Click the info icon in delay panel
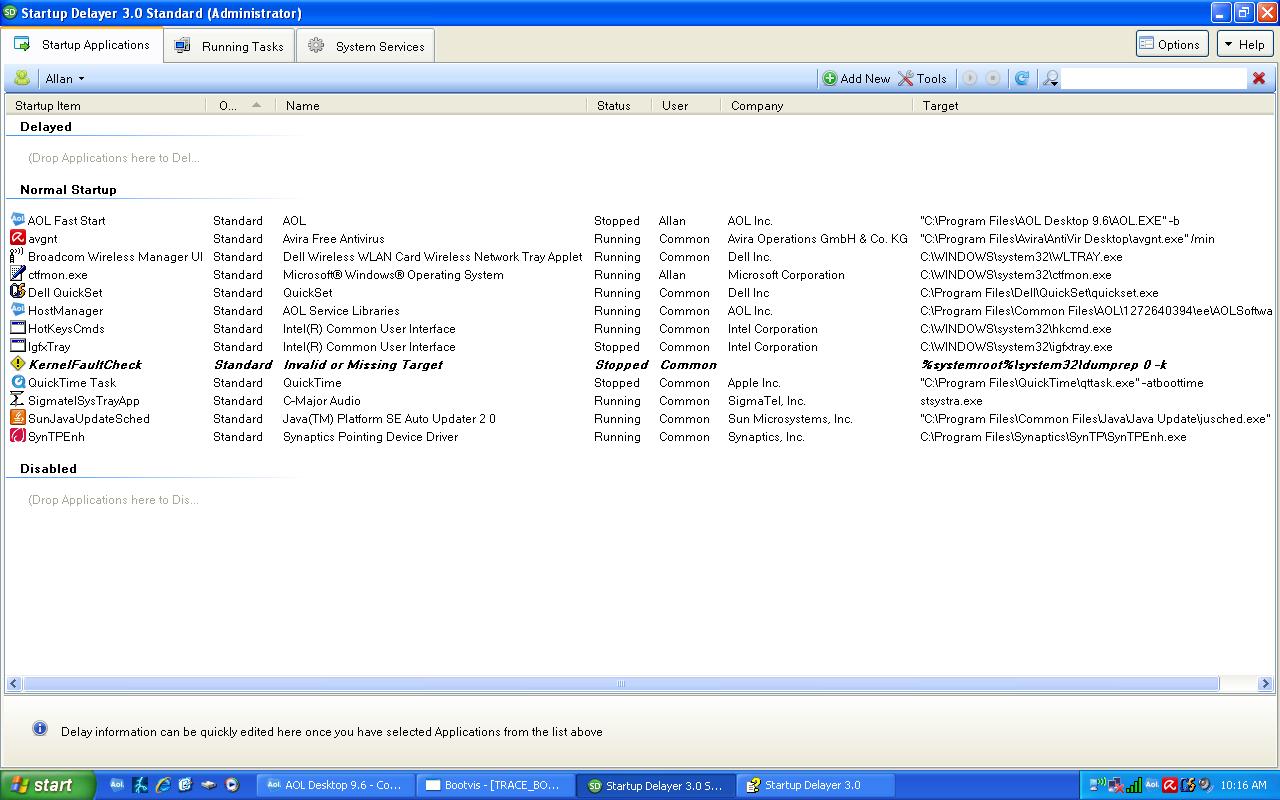The image size is (1280, 800). [x=40, y=729]
